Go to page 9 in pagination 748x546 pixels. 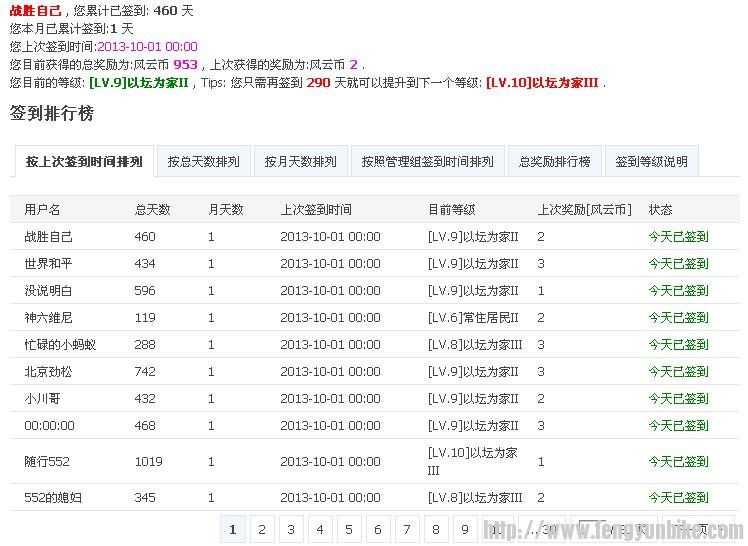[465, 529]
